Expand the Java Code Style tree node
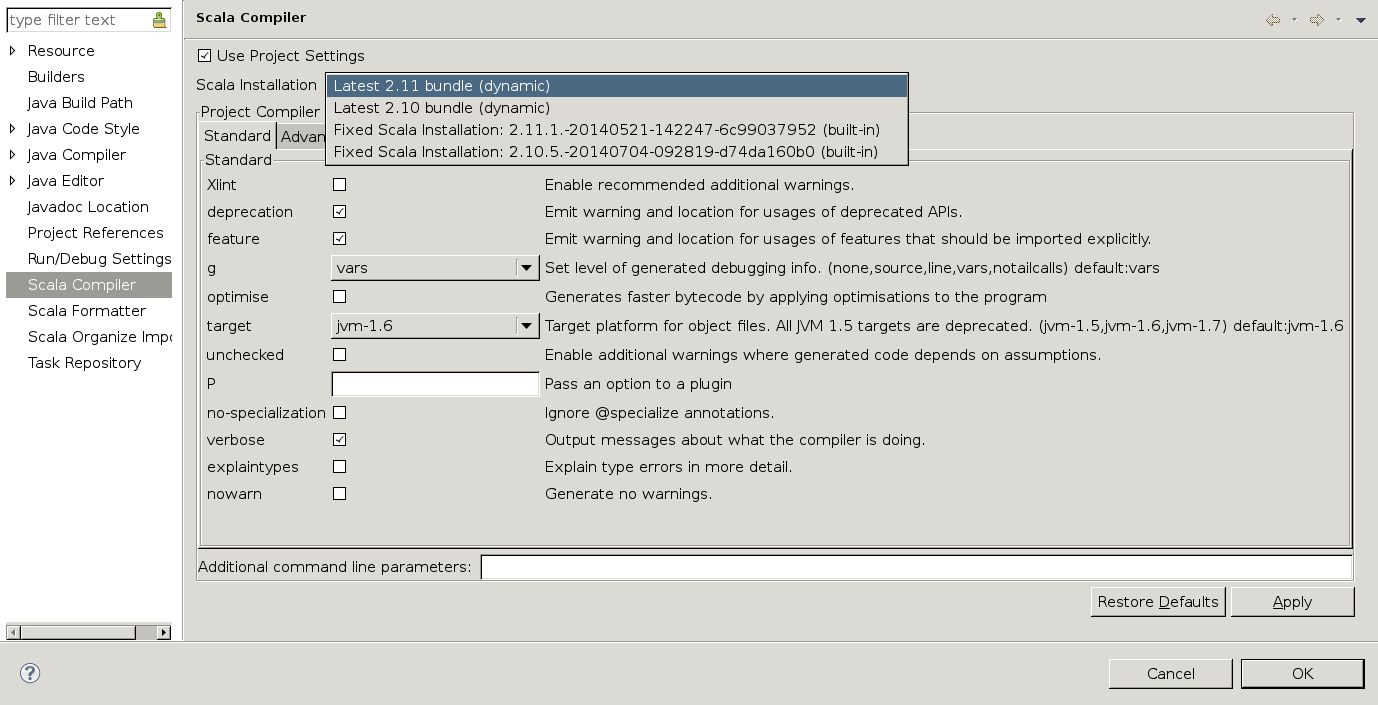1378x705 pixels. tap(12, 129)
